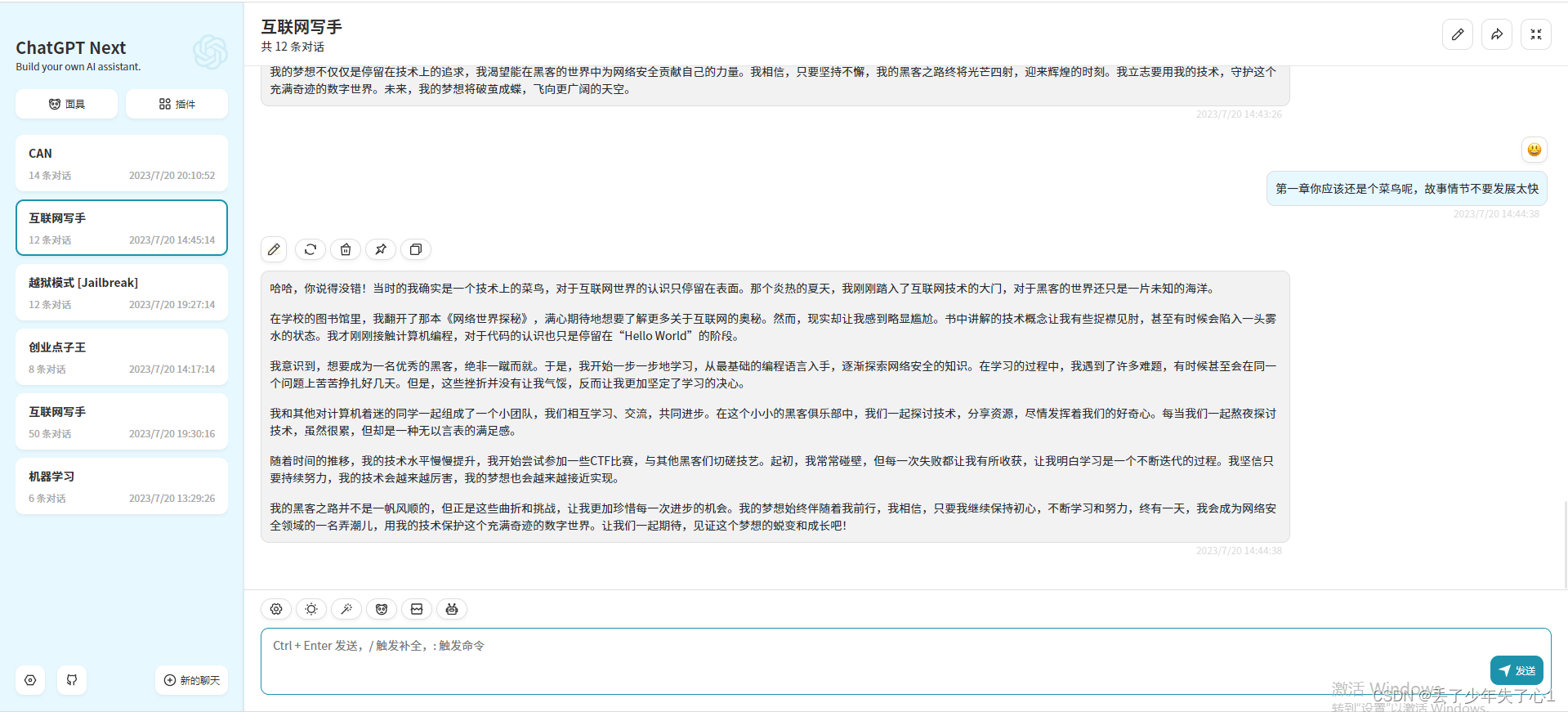Screen dimensions: 1568x712
Task: Toggle fullscreen chat window icon
Action: click(x=1536, y=34)
